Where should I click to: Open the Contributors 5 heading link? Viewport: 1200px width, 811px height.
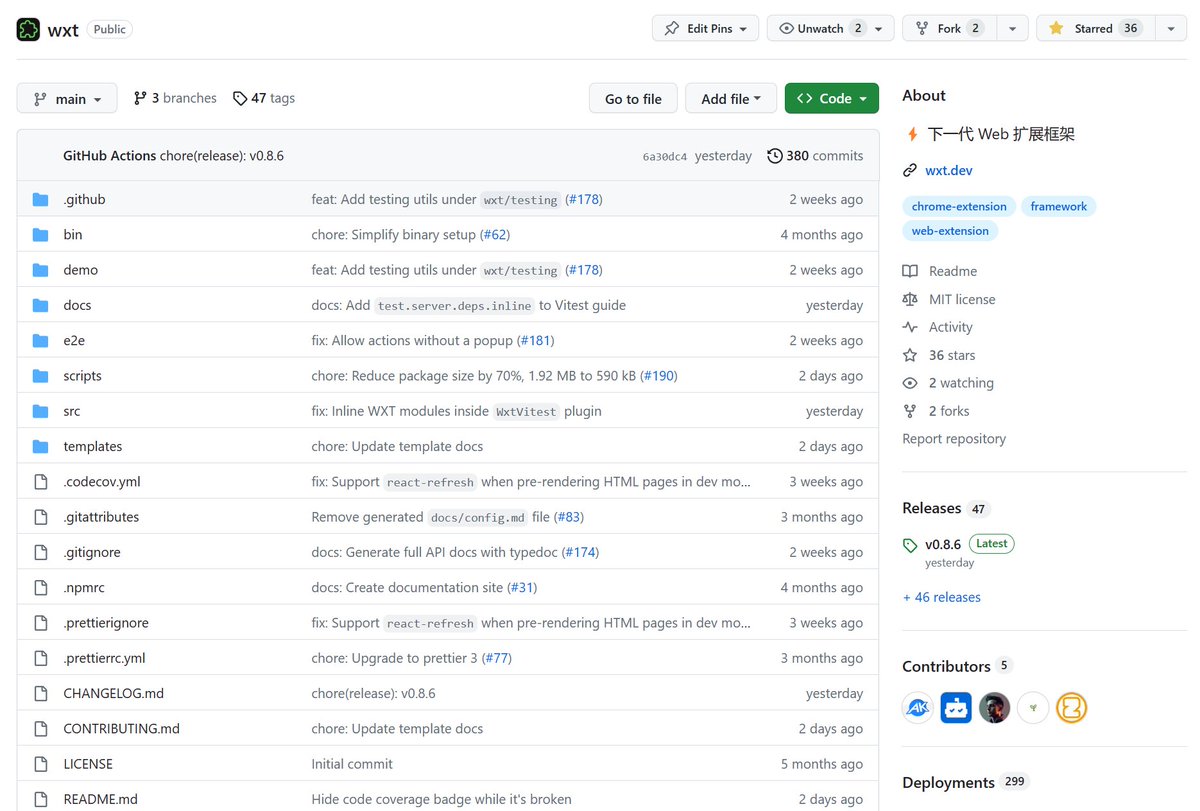(957, 666)
